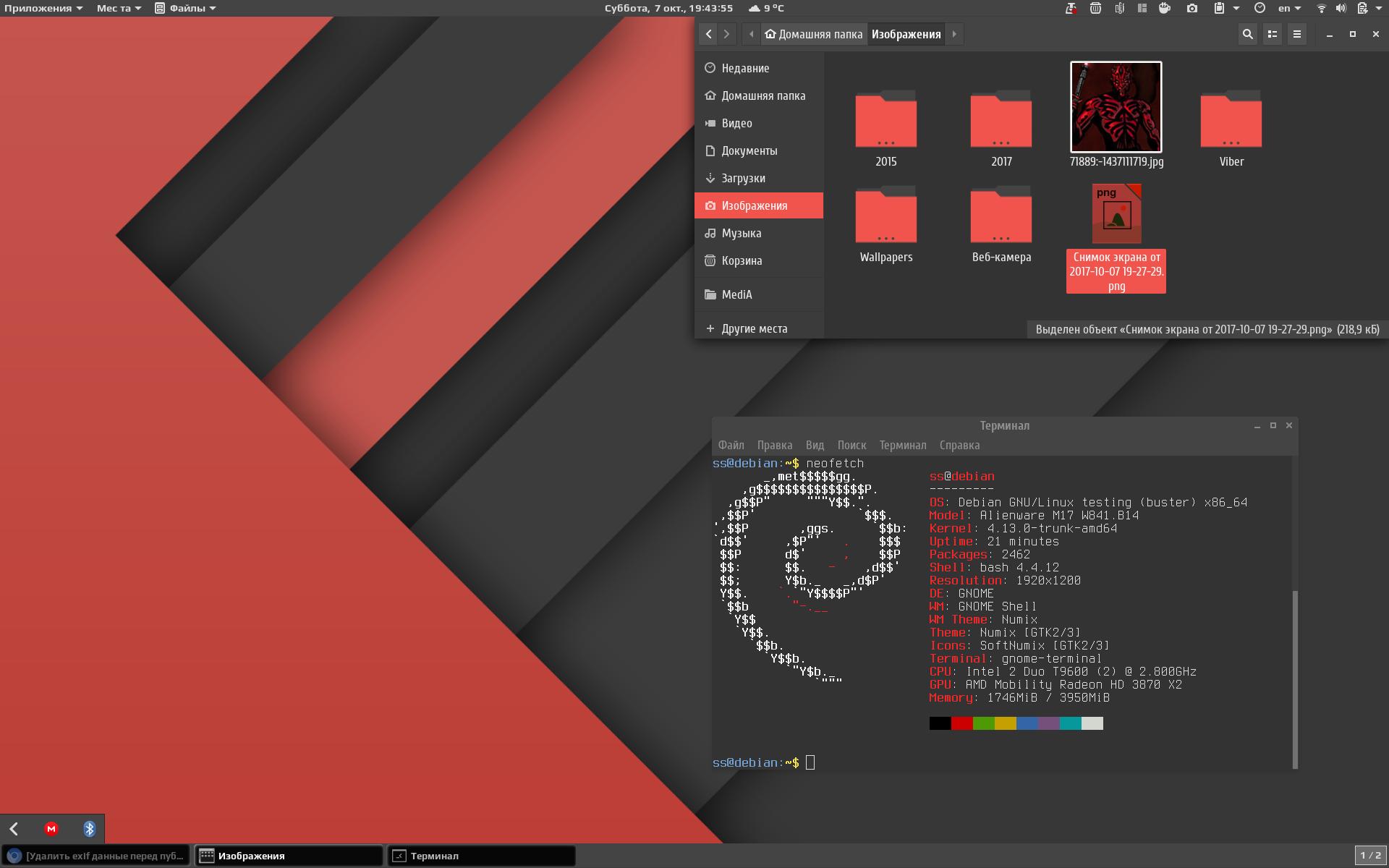Image resolution: width=1389 pixels, height=868 pixels.
Task: Select thumbnail 71889:-1437111719.jpg
Action: coord(1116,107)
